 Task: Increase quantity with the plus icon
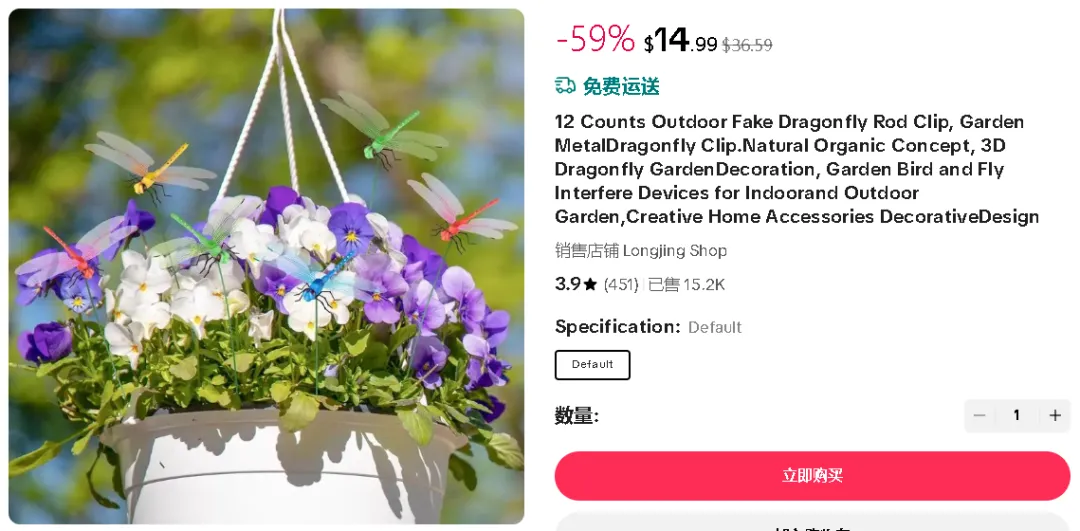pyautogui.click(x=1055, y=415)
